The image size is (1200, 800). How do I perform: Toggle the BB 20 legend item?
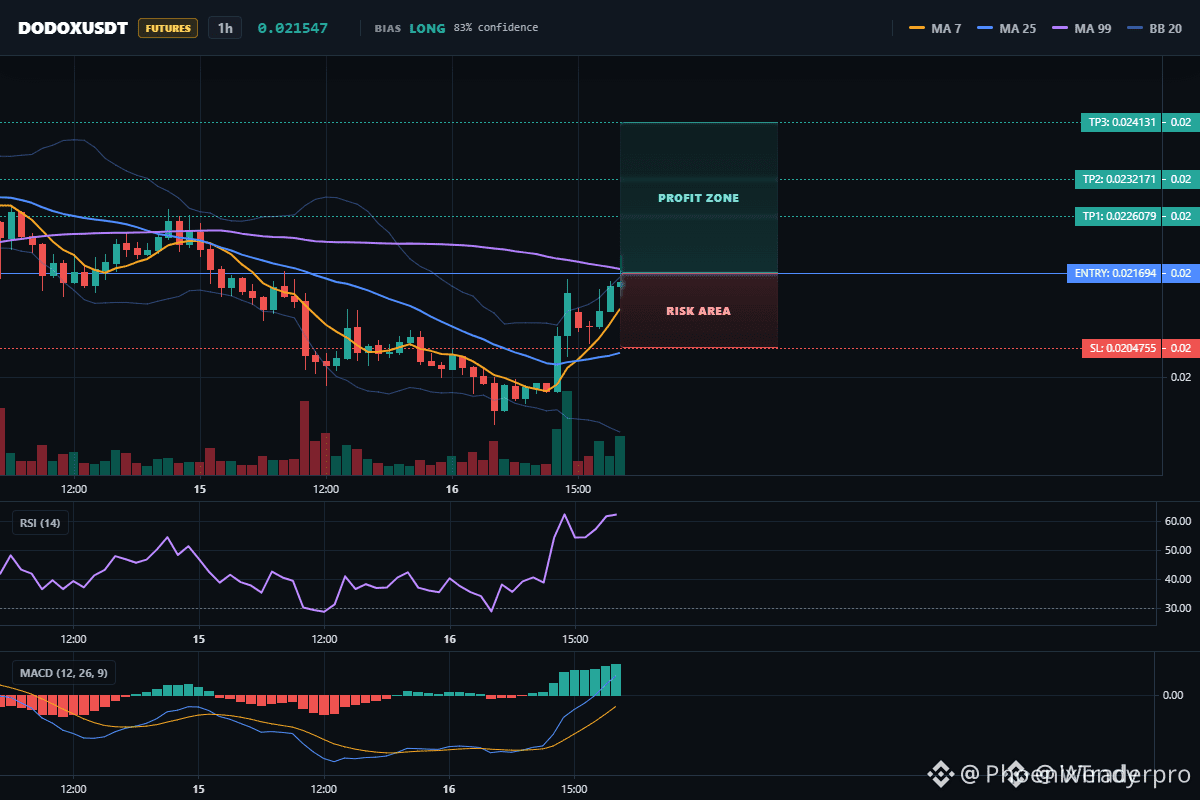(x=1154, y=28)
